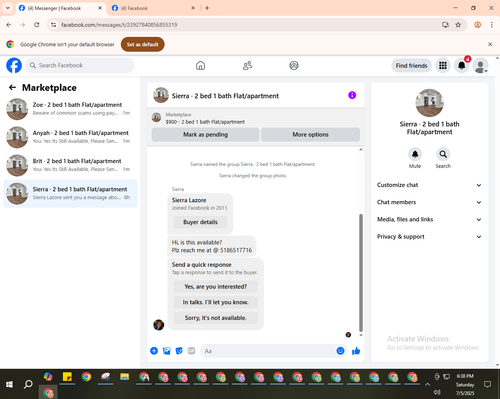Open the Friends icon in top navigation
Screen dimensions: 500x399
point(247,65)
